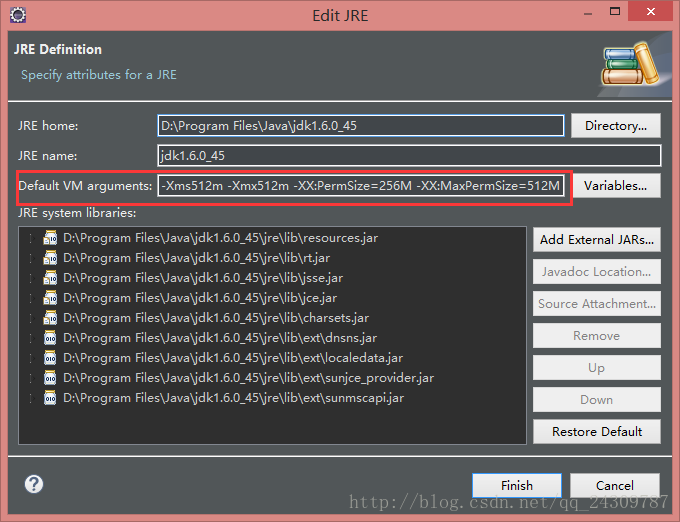Screen dimensions: 680x522
Task: Click the jar icon beside resources.jar
Action: point(50,238)
